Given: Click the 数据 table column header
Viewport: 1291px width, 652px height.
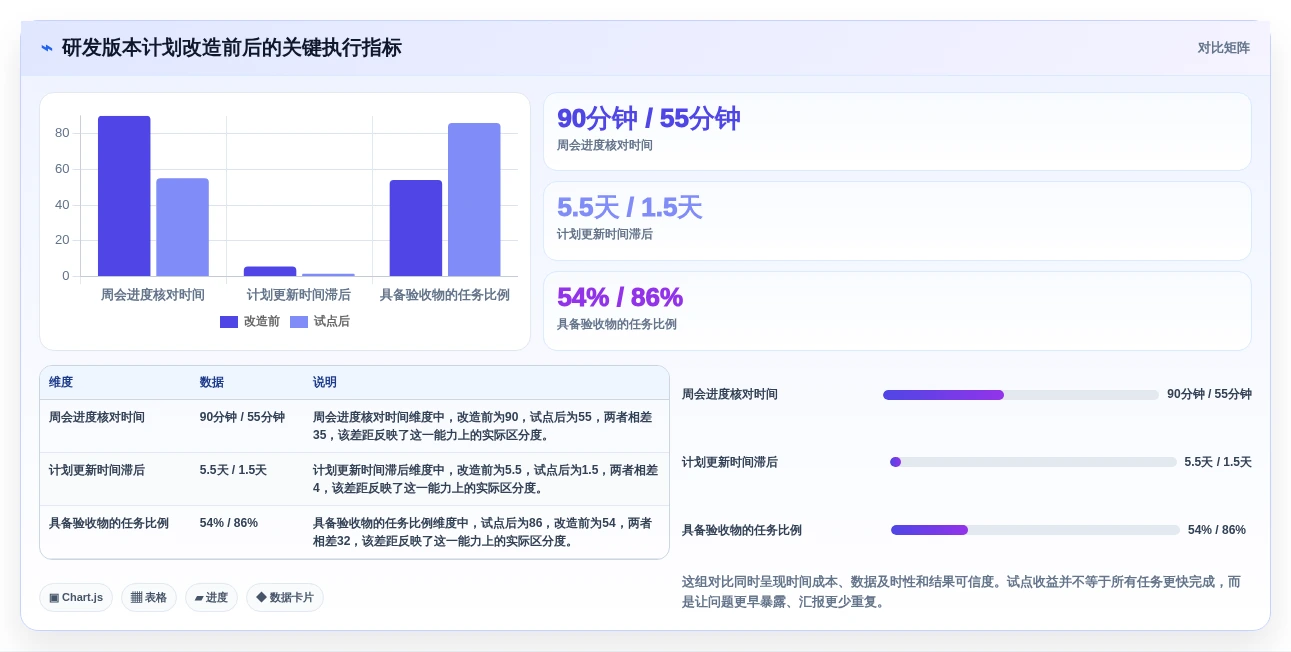Looking at the screenshot, I should [212, 382].
